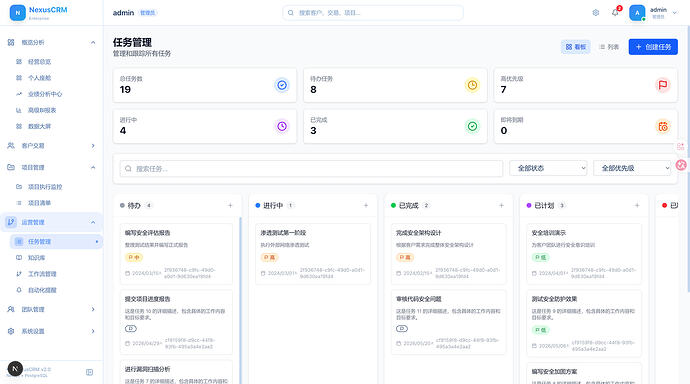The width and height of the screenshot is (690, 384).
Task: Switch to 列表 list view
Action: coord(609,47)
